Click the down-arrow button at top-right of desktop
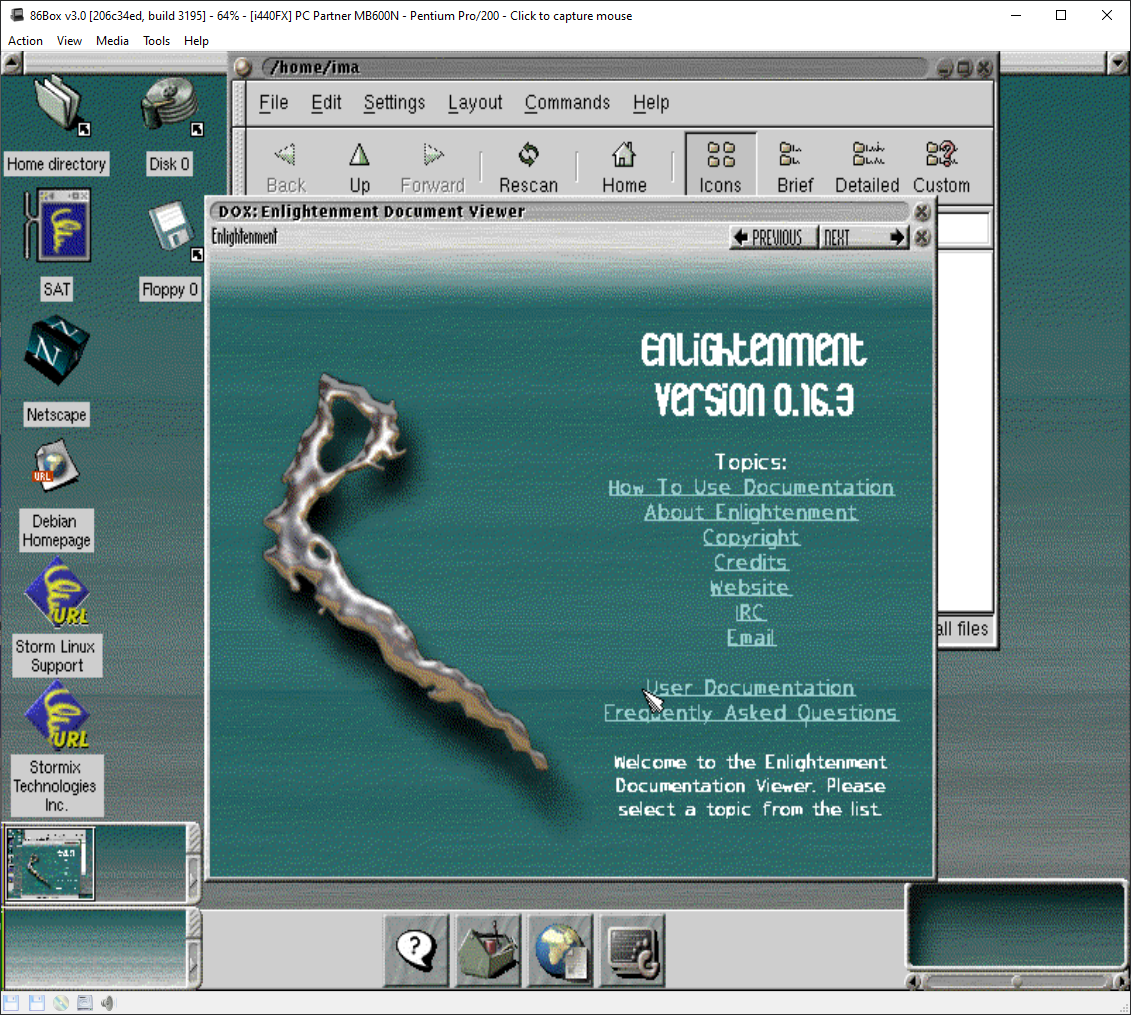 coord(1119,63)
